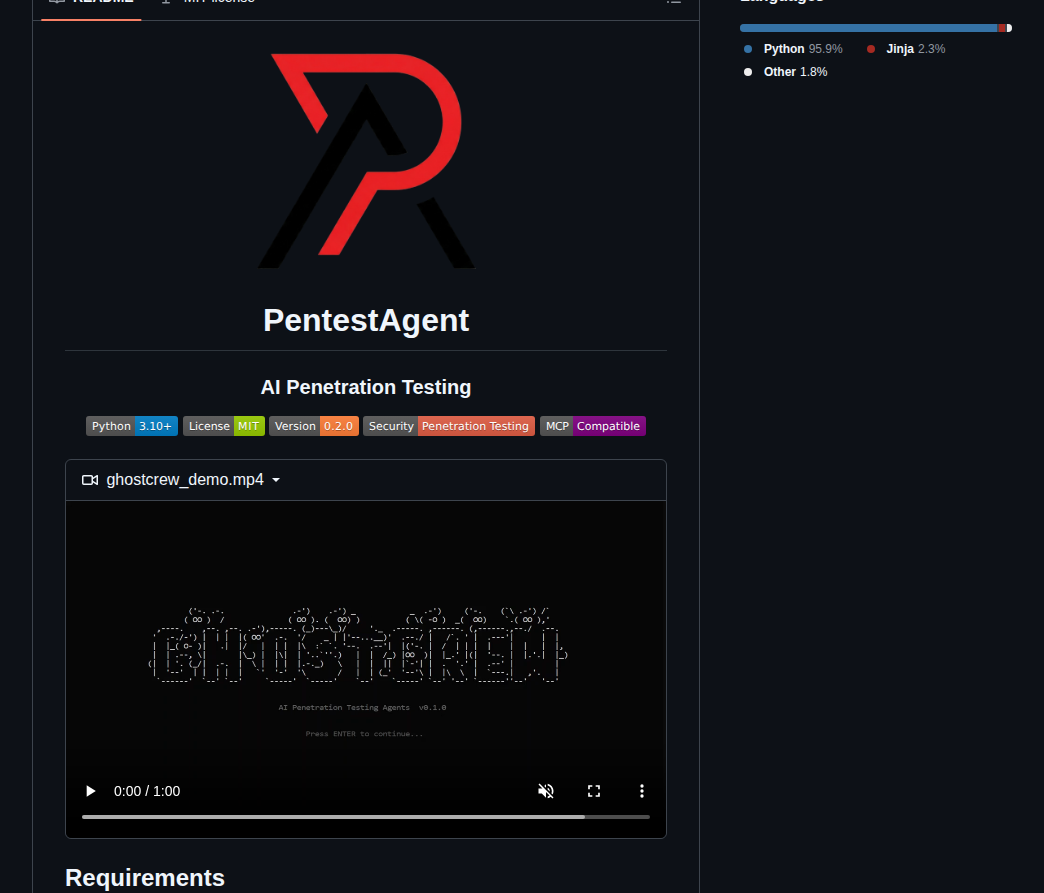Expand the ghostcrew_demo.mp4 dropdown arrow

[x=276, y=480]
